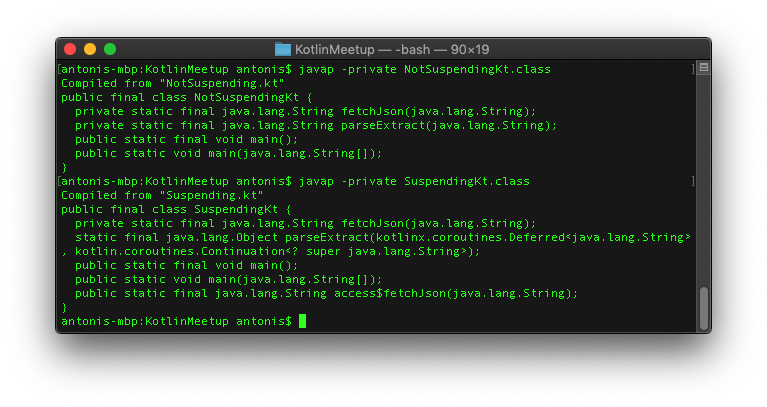Click the last "antonis-mbp:KotlinMeetup antonis$" prompt
Viewport: 767px width, 407px height.
click(176, 321)
